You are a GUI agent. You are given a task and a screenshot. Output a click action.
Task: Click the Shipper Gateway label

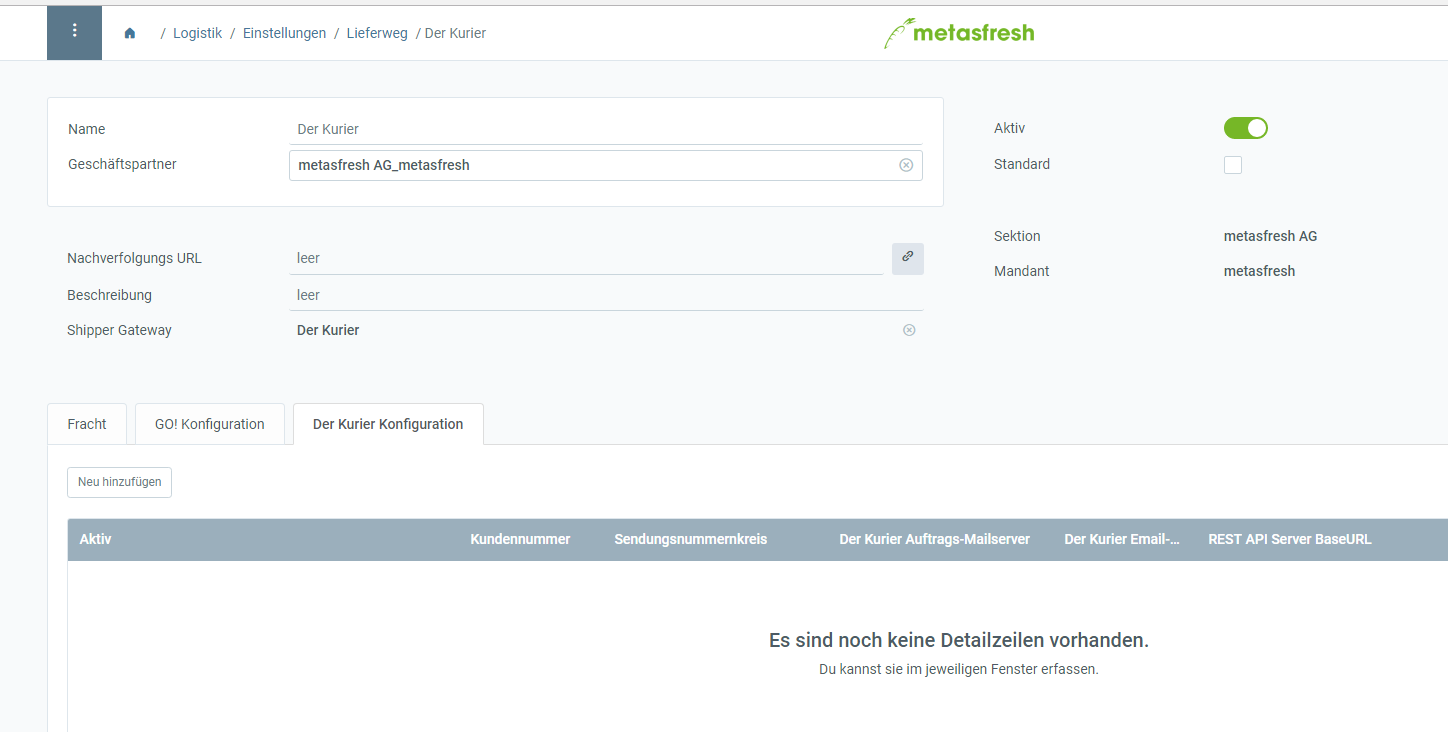coord(119,330)
